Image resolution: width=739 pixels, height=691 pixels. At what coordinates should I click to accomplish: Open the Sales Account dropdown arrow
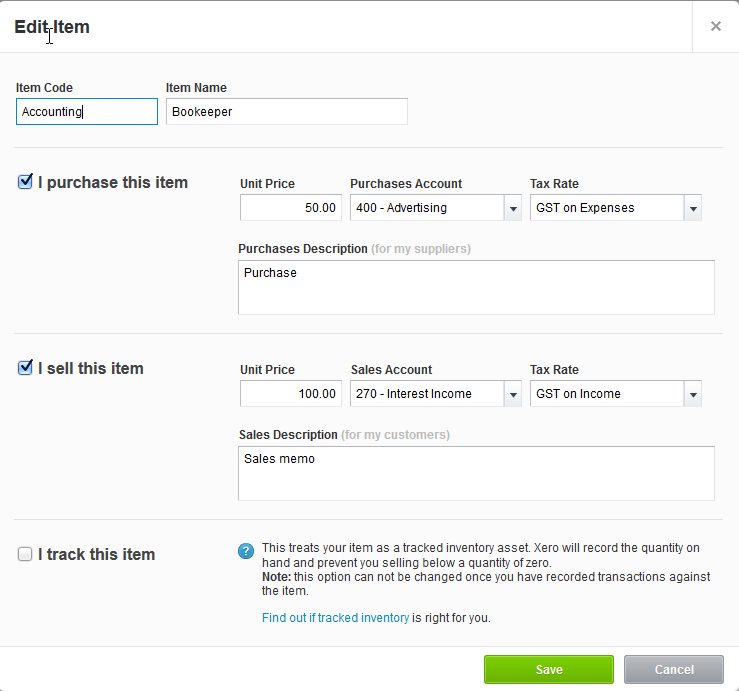point(513,394)
